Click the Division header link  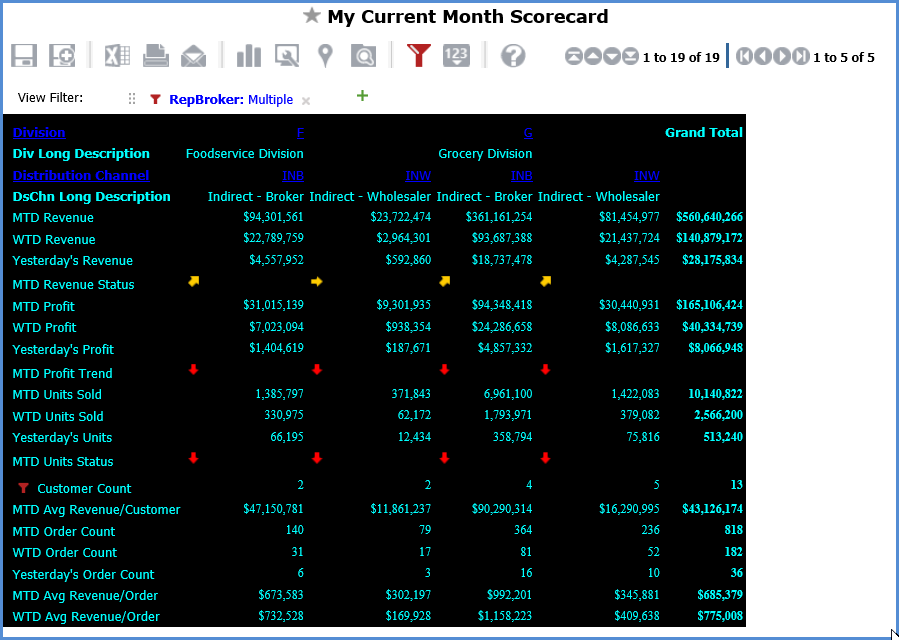click(x=39, y=133)
